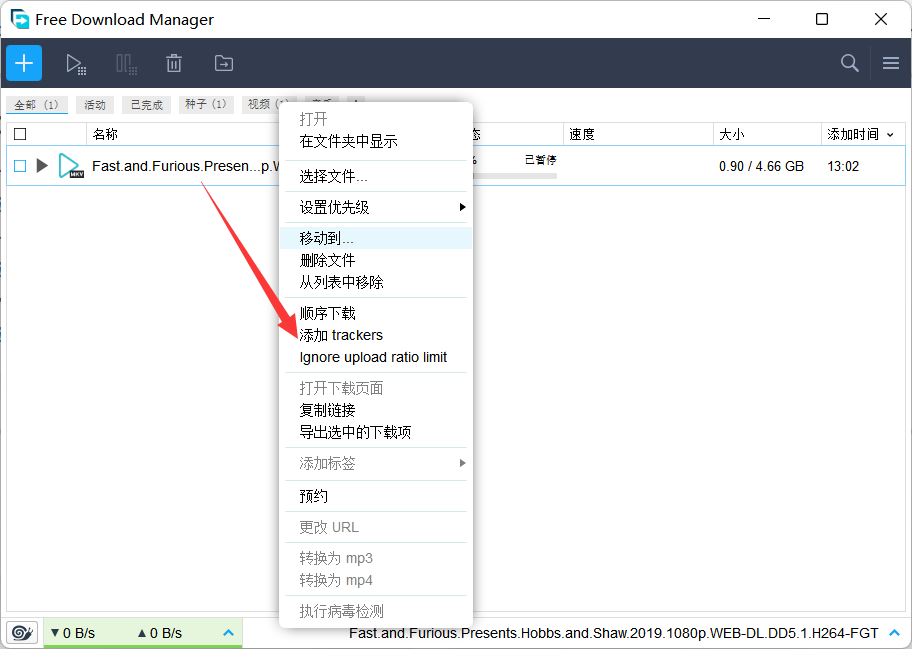Open search with magnifier icon

click(850, 63)
